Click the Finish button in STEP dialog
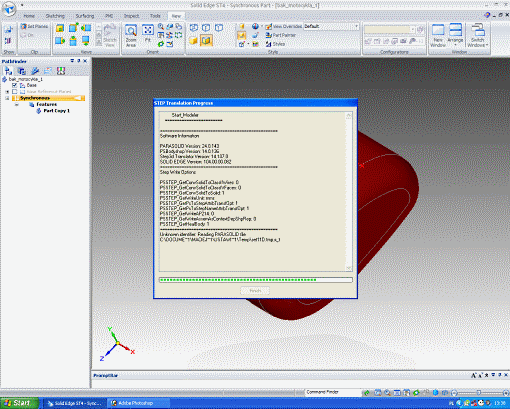510x409 pixels. click(255, 291)
